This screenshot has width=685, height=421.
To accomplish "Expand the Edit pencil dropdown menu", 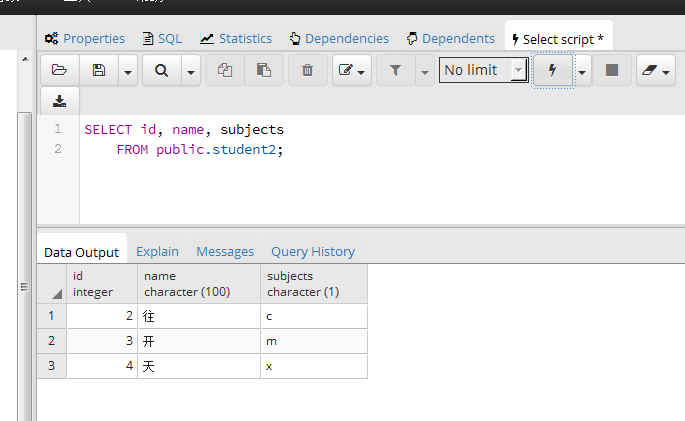I will (352, 70).
